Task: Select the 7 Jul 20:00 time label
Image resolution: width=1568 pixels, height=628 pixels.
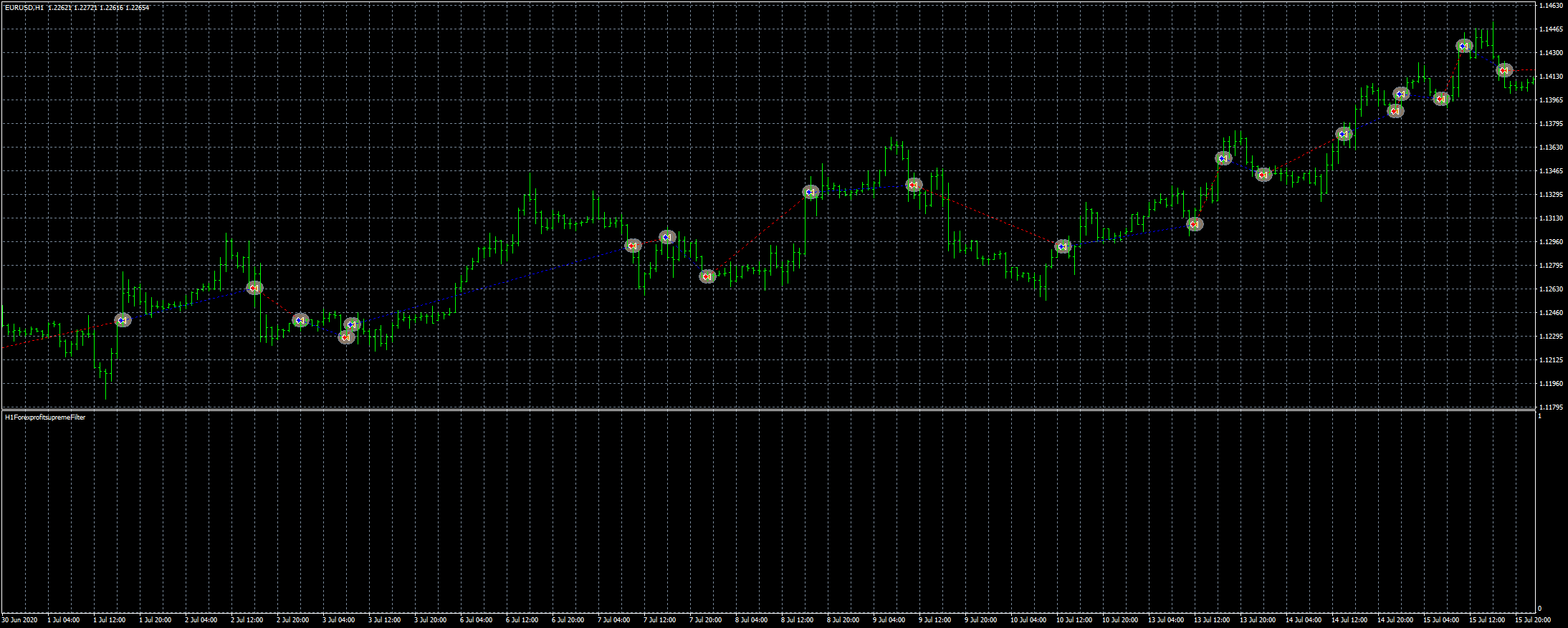Action: 706,620
